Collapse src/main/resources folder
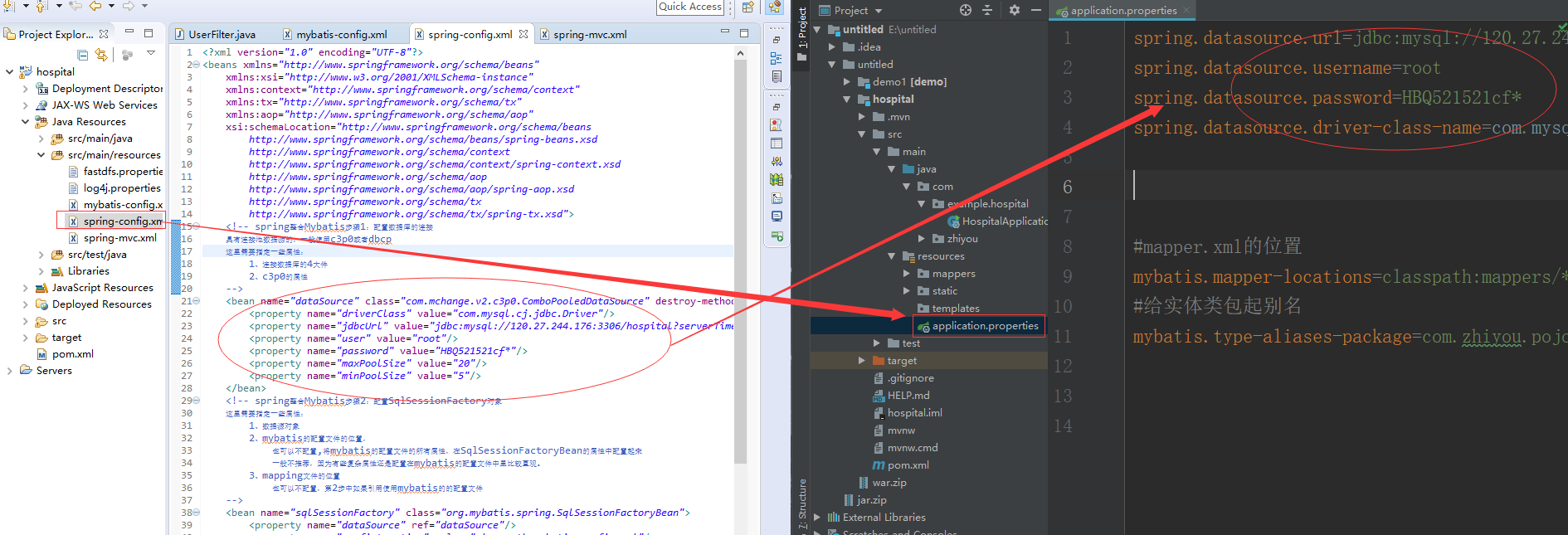 click(x=41, y=155)
